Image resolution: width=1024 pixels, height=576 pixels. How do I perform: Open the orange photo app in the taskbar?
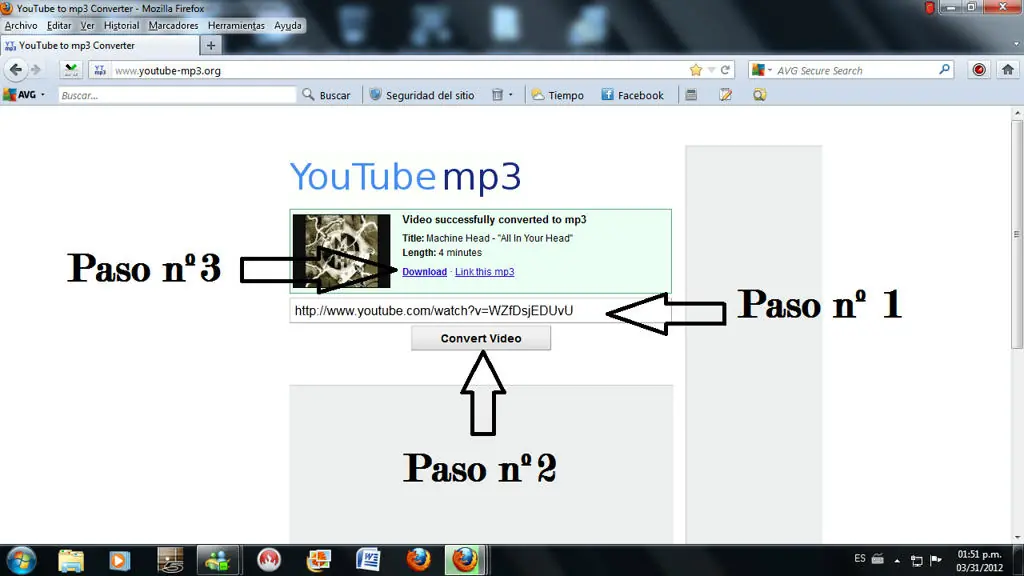coord(319,560)
